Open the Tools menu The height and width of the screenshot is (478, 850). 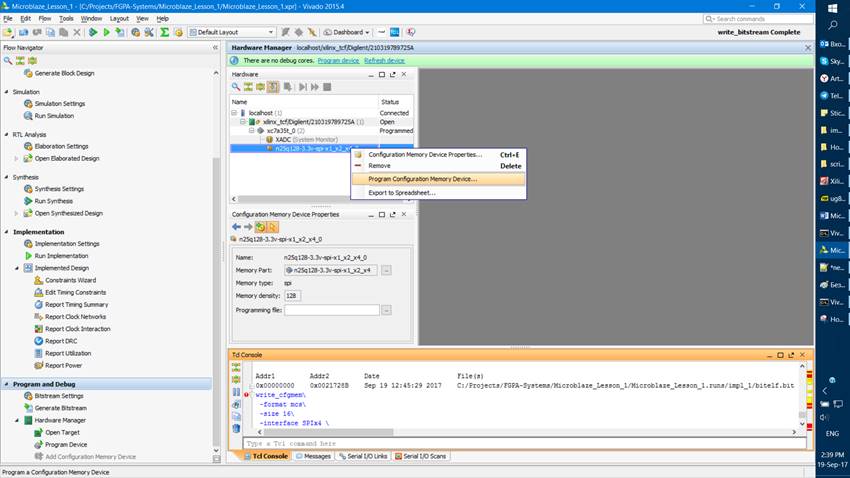click(x=66, y=18)
